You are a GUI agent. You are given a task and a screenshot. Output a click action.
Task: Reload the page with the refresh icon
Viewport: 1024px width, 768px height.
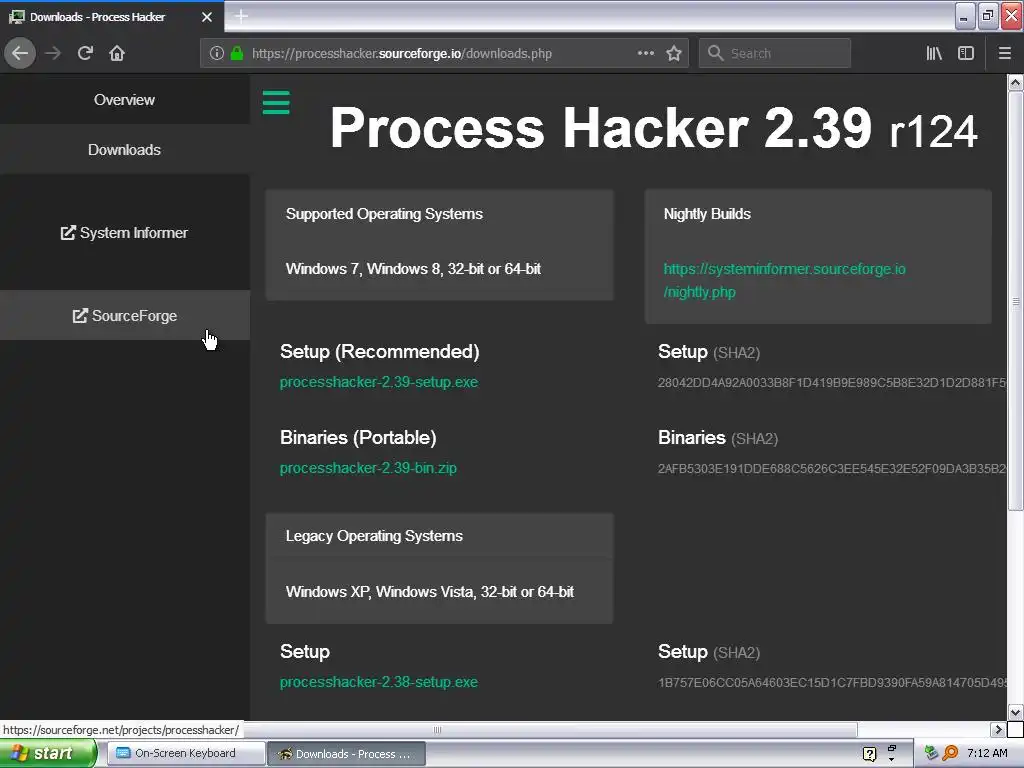click(x=85, y=53)
